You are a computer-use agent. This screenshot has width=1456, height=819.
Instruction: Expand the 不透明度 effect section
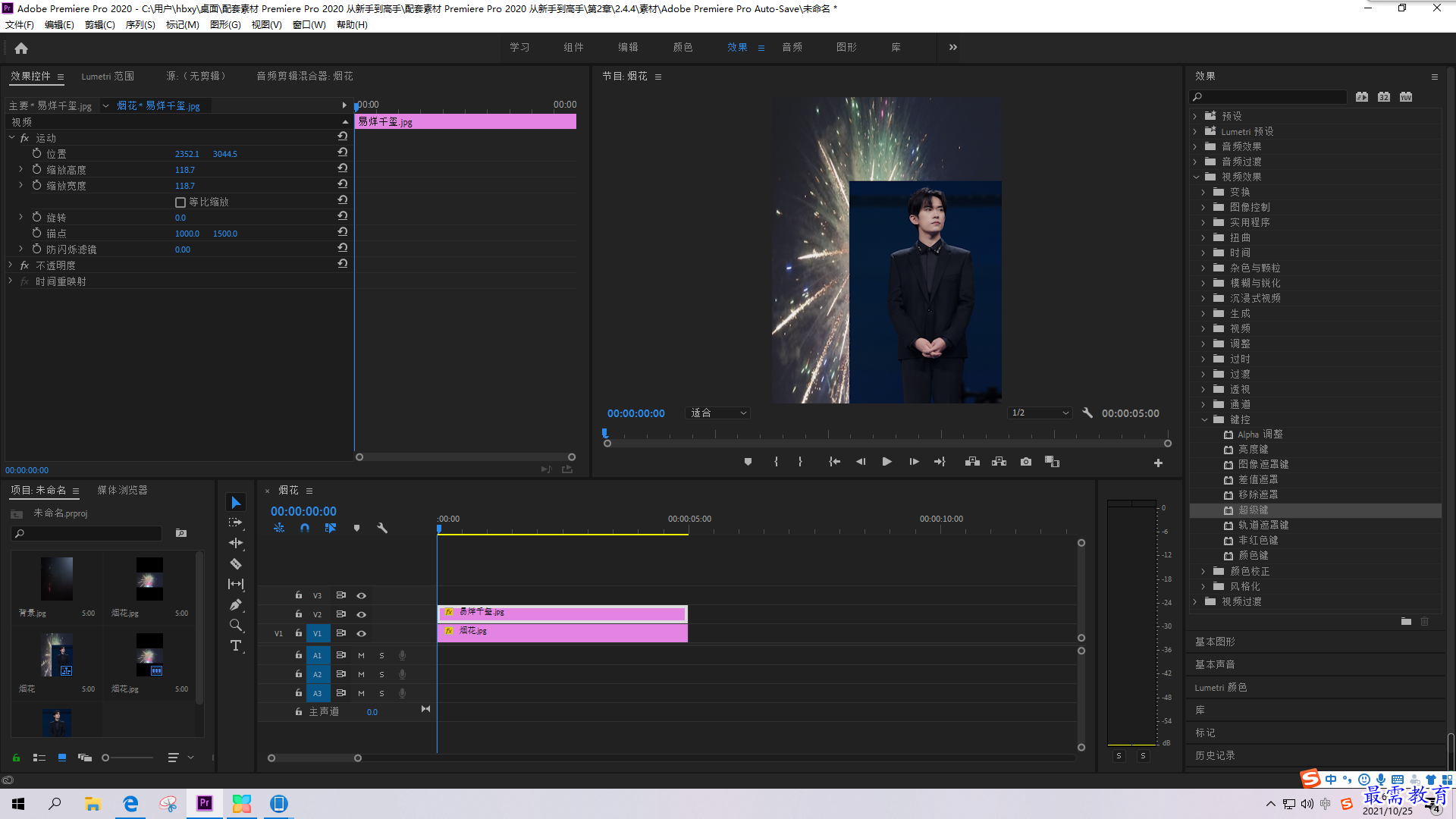click(11, 265)
